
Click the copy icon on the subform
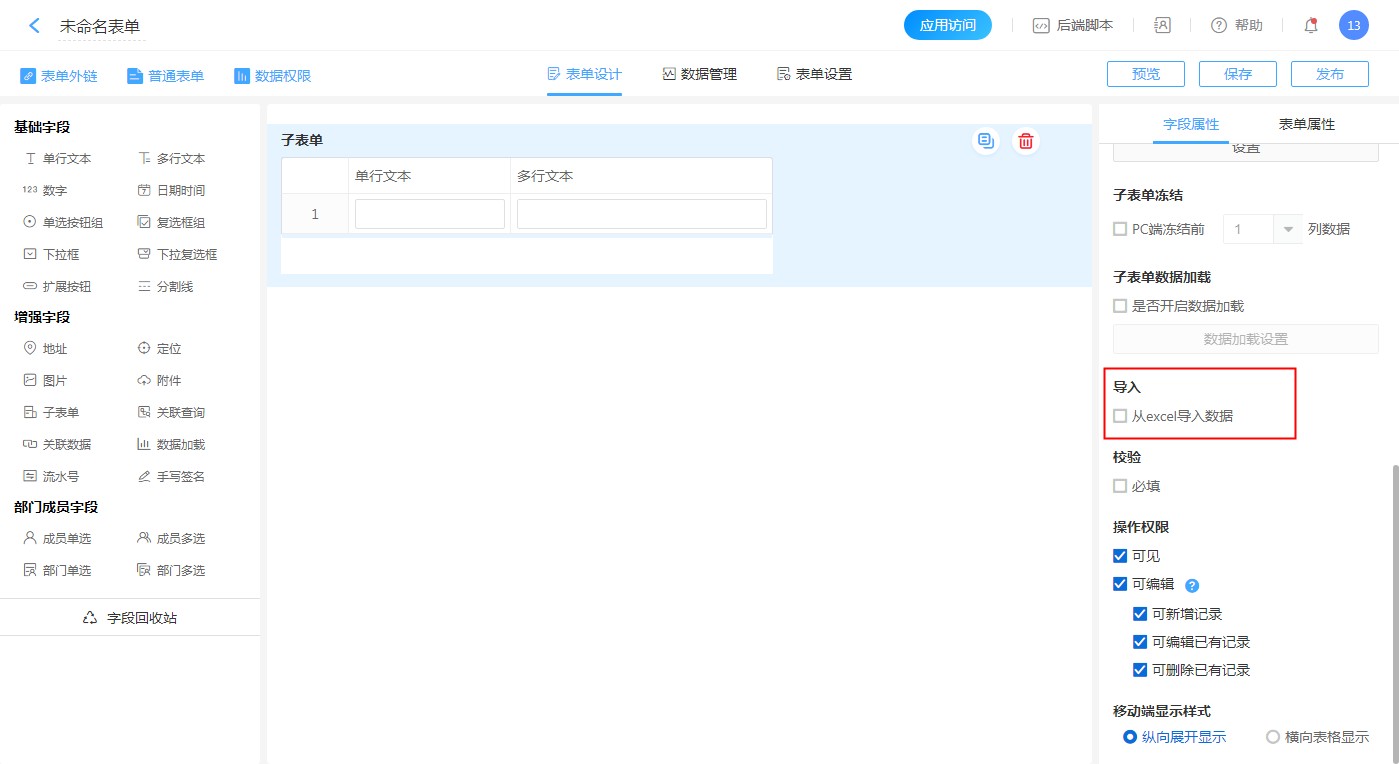click(986, 141)
